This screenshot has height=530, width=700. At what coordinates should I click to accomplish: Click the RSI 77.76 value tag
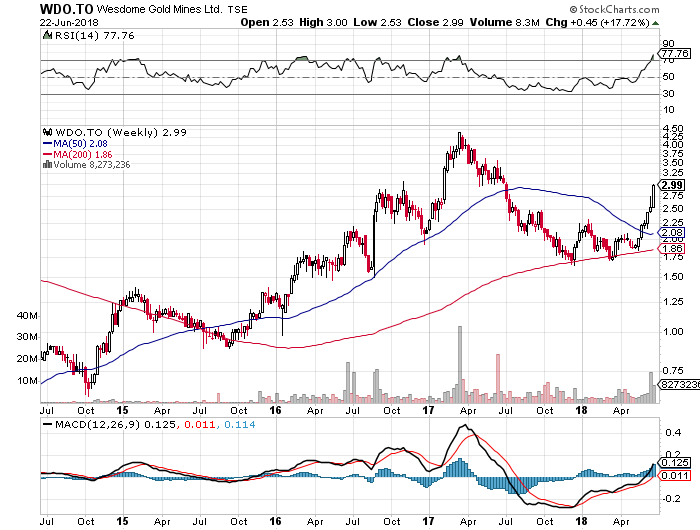(675, 54)
